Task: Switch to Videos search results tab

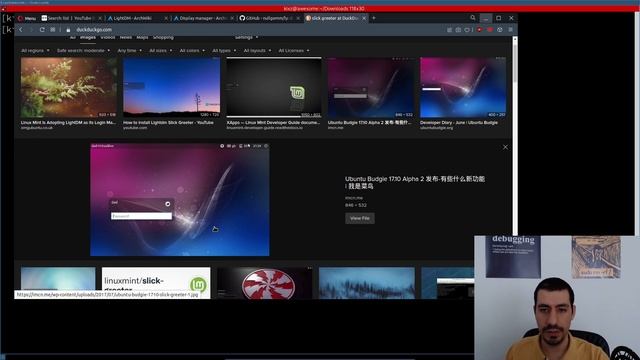Action: click(x=108, y=38)
